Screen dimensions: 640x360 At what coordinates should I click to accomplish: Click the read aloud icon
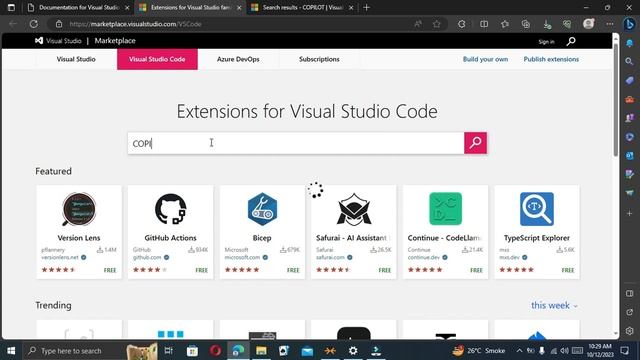418,24
